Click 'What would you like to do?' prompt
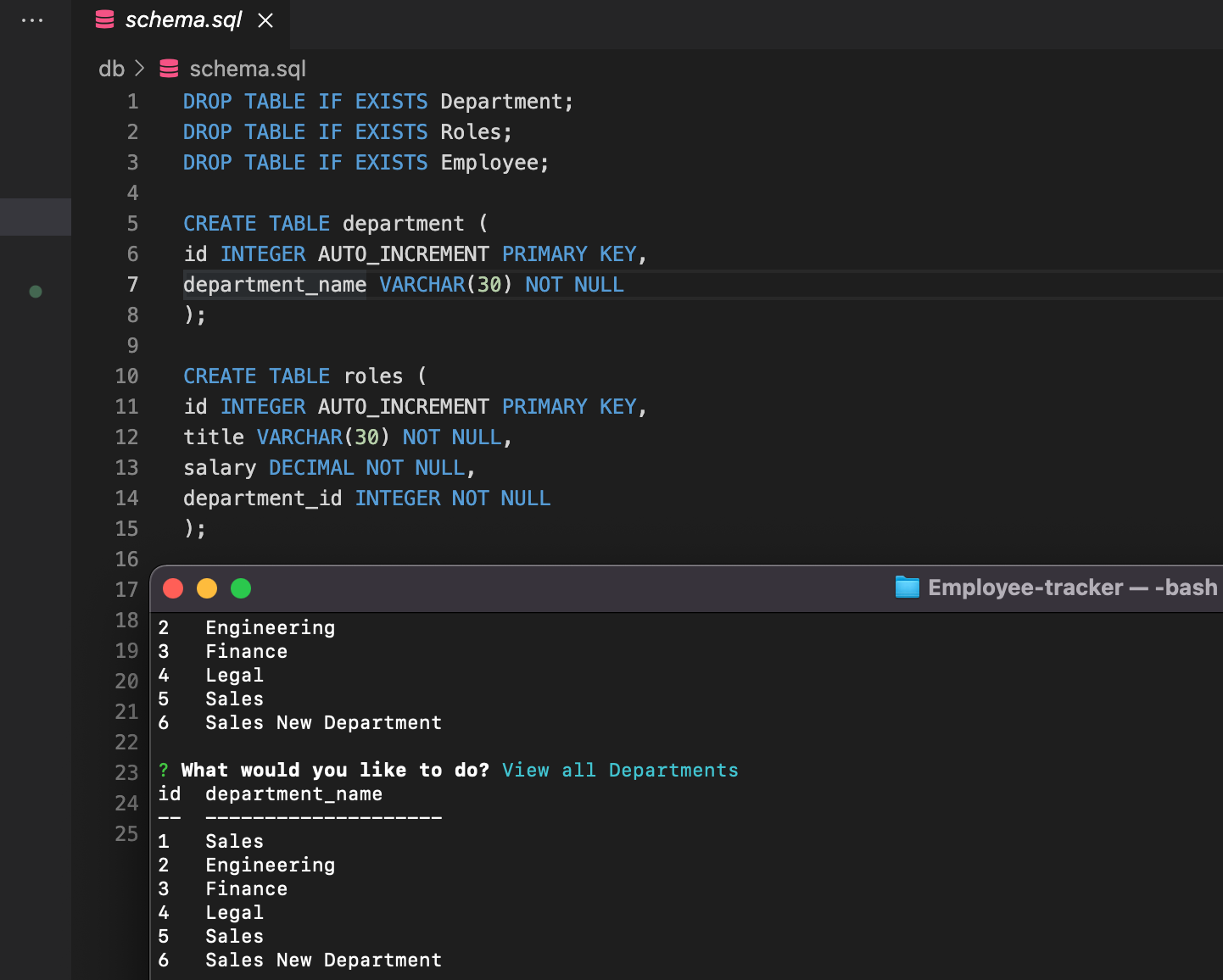Screen dimensions: 1223x980 point(335,770)
